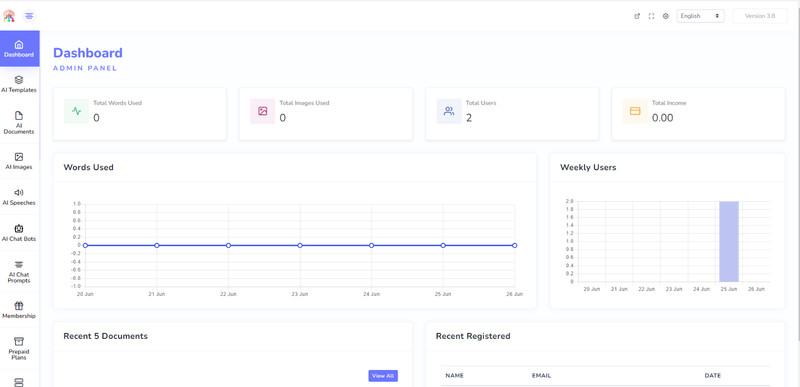Toggle the sidebar with the hamburger icon
The image size is (800, 387).
click(30, 16)
